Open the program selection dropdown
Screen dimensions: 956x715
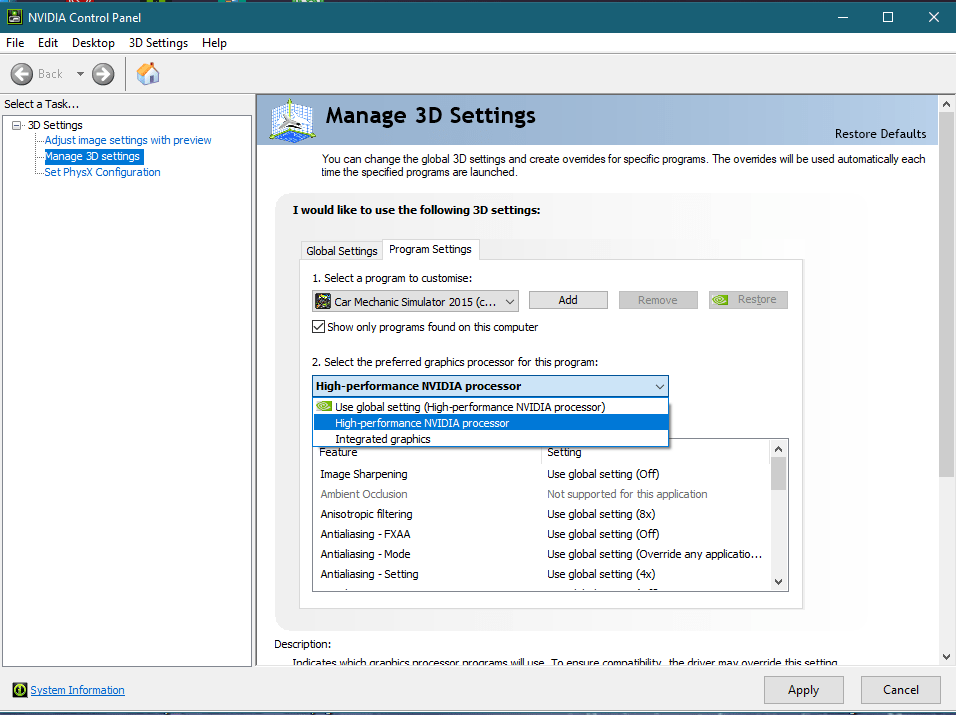coord(415,301)
